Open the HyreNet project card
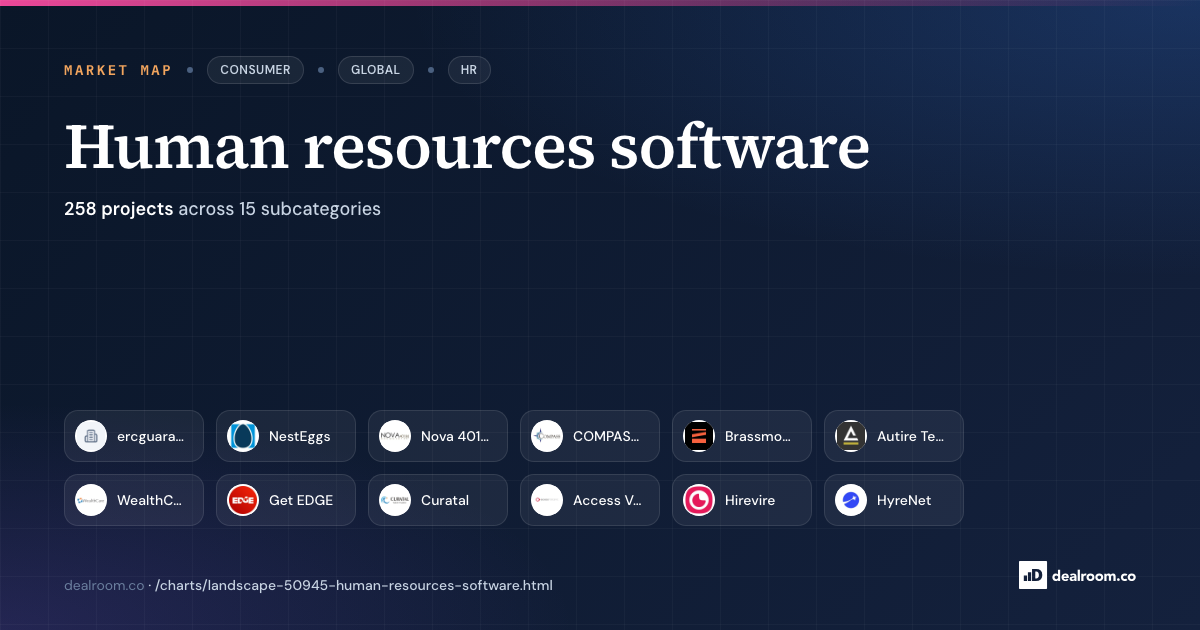Viewport: 1200px width, 630px height. click(x=894, y=500)
